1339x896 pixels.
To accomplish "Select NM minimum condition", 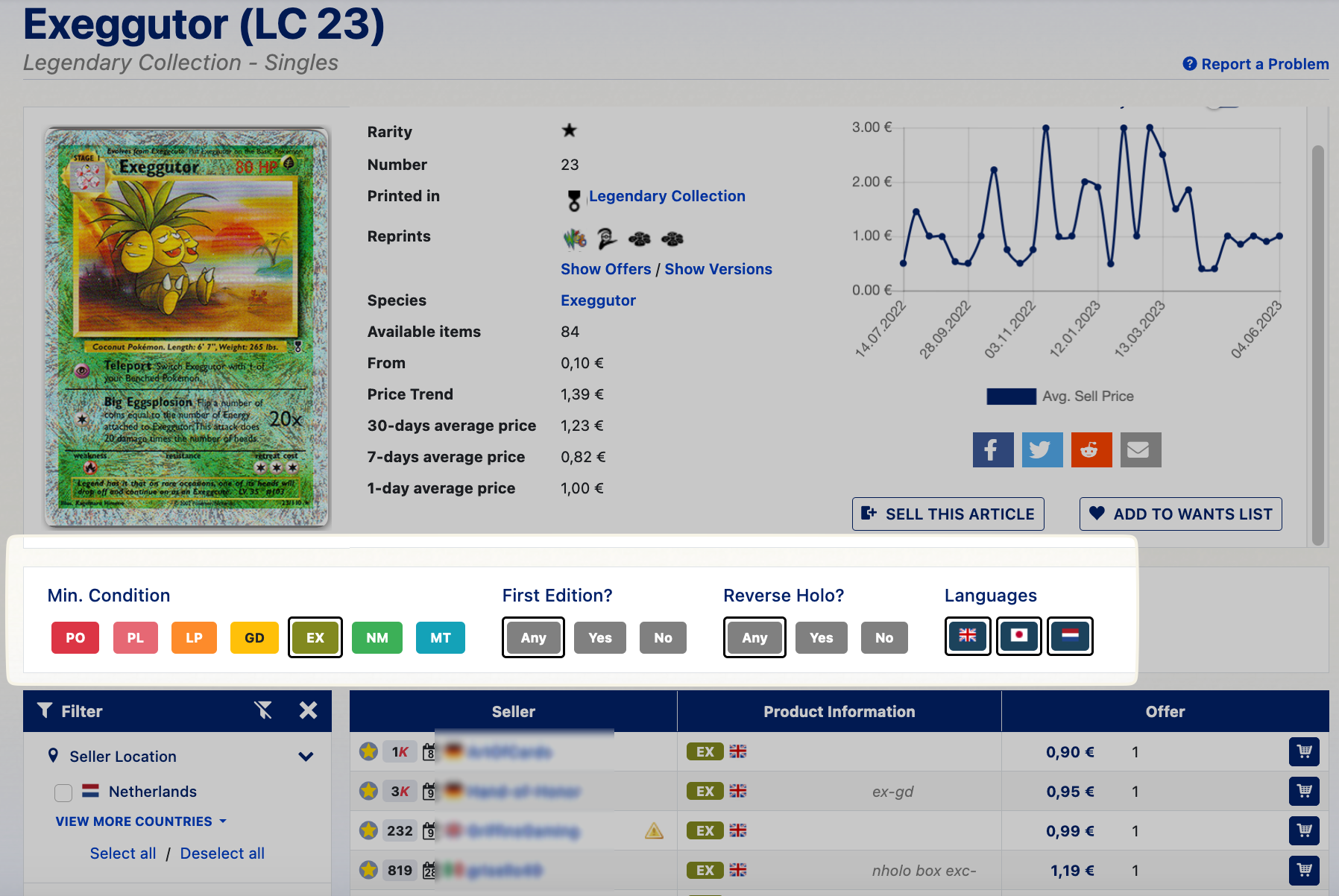I will [377, 637].
